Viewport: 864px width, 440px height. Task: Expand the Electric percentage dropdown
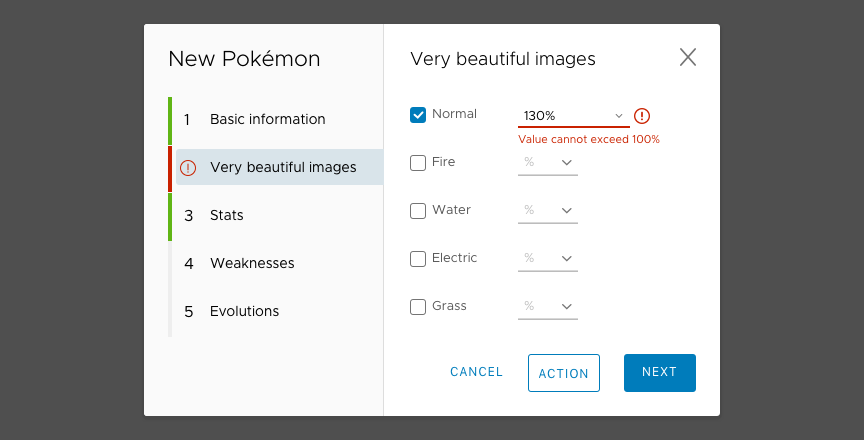pos(548,258)
